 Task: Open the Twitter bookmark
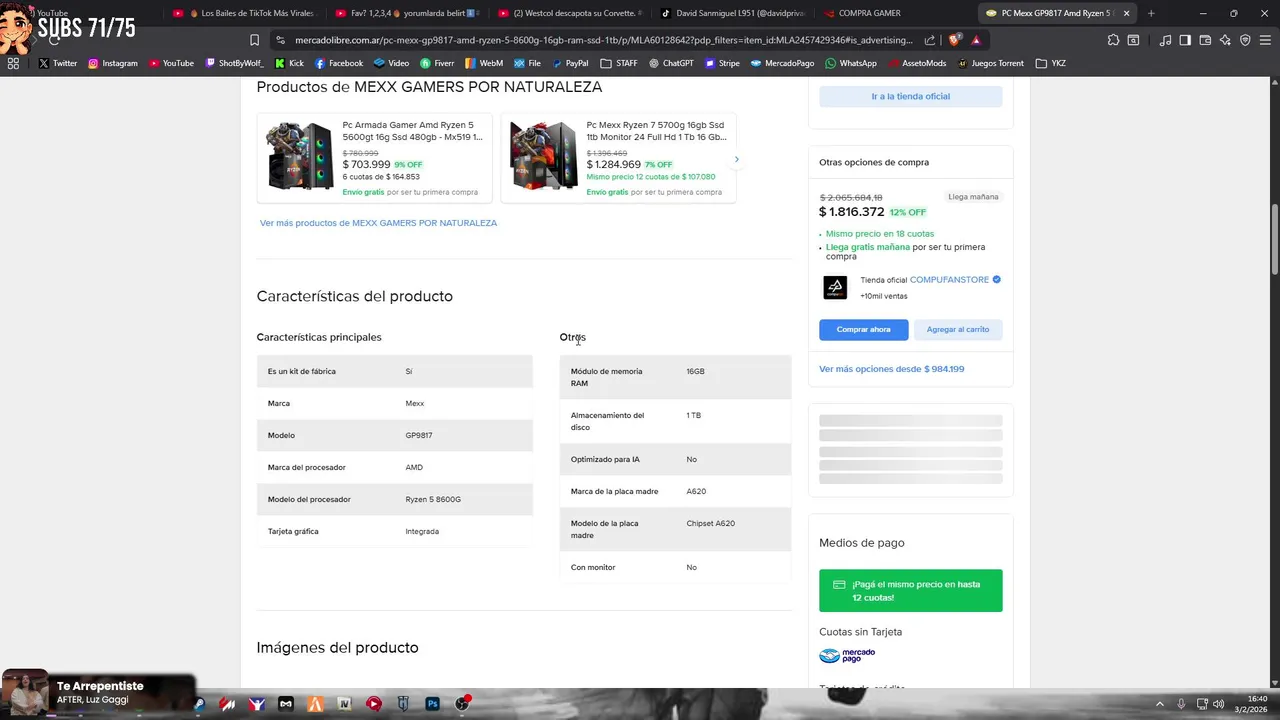click(x=58, y=63)
